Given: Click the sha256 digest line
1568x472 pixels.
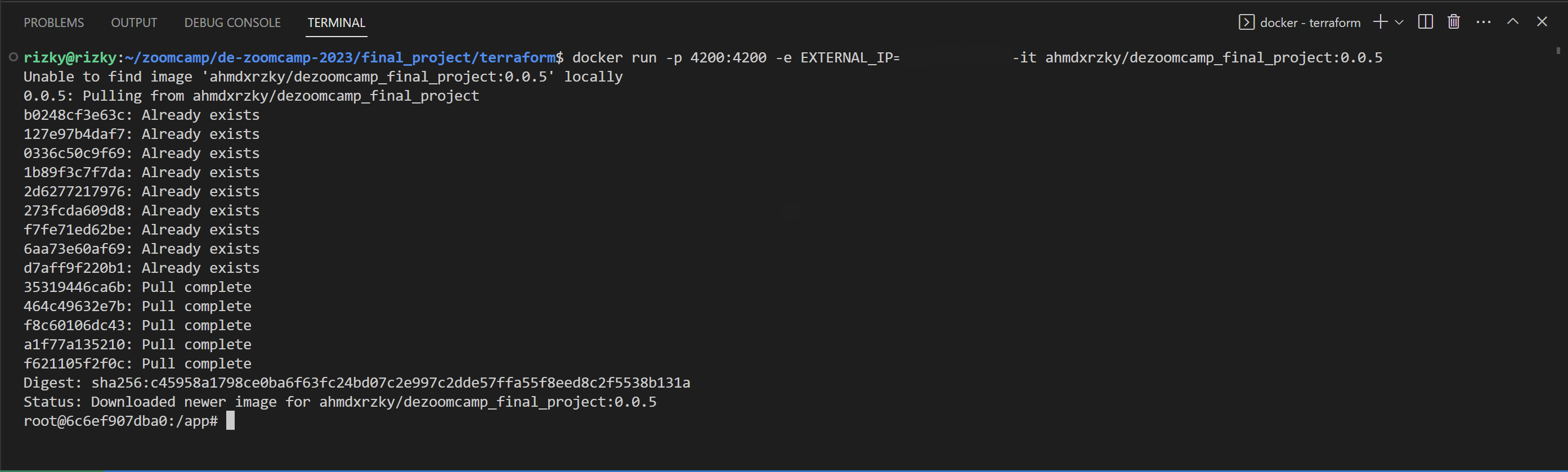Looking at the screenshot, I should 356,382.
